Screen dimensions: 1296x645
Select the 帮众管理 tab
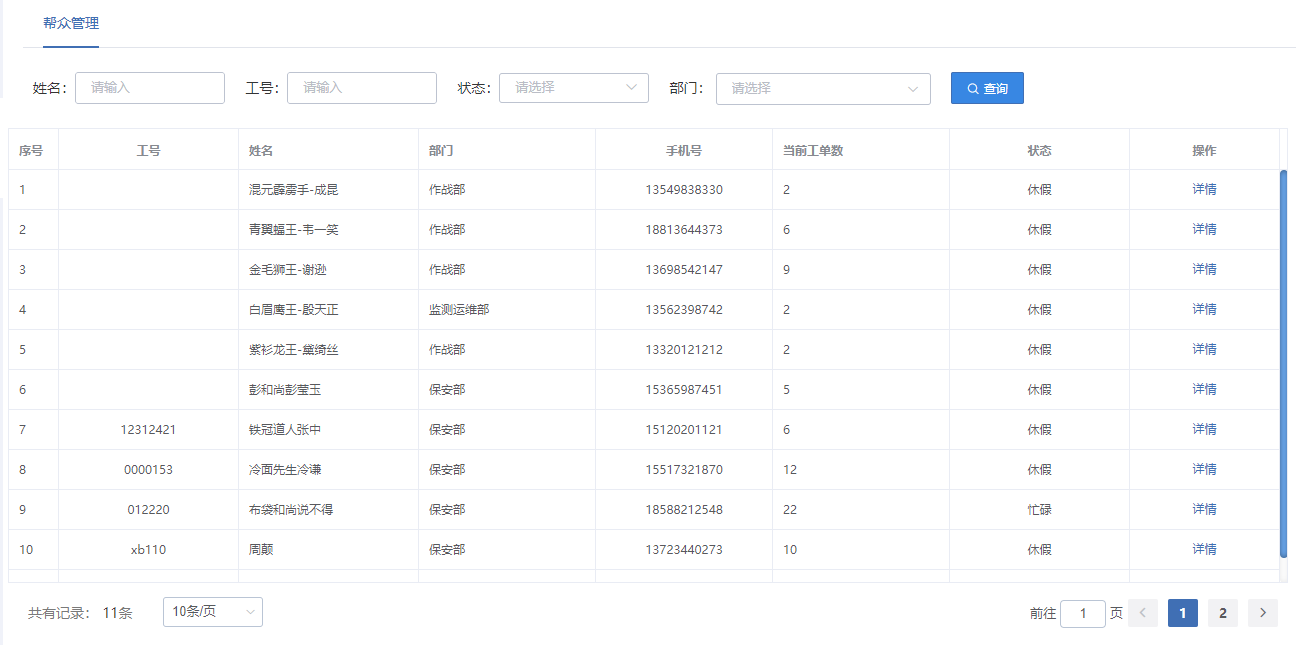[71, 23]
